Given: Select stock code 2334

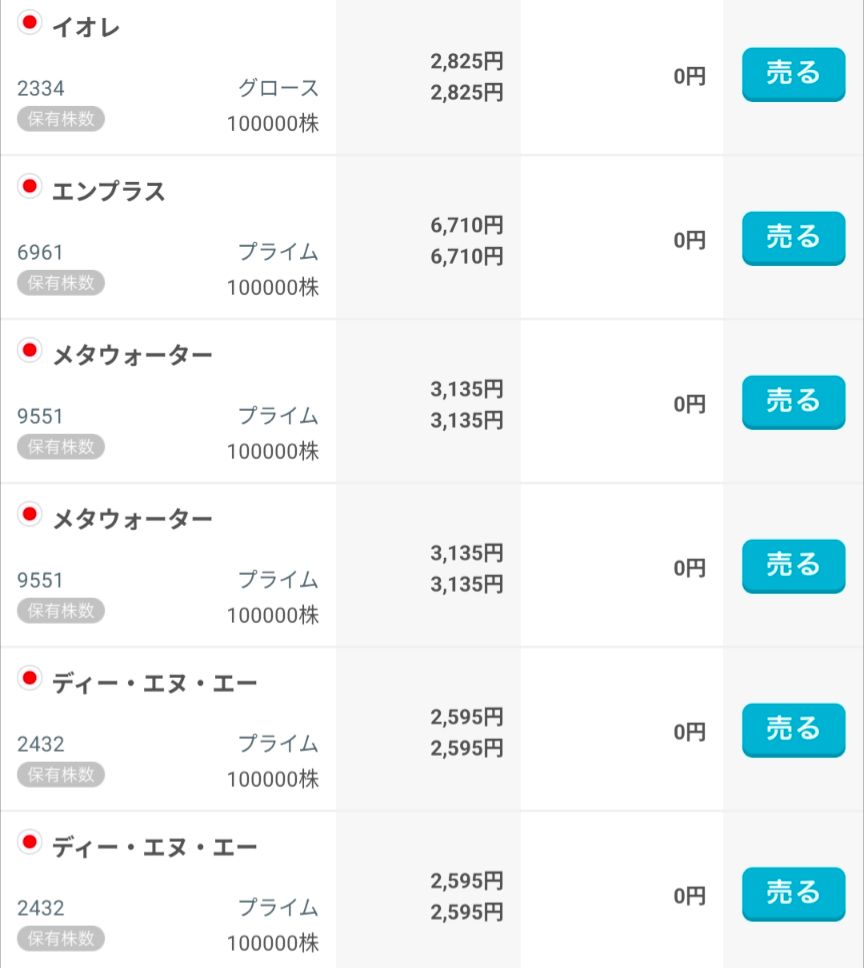Looking at the screenshot, I should [40, 88].
